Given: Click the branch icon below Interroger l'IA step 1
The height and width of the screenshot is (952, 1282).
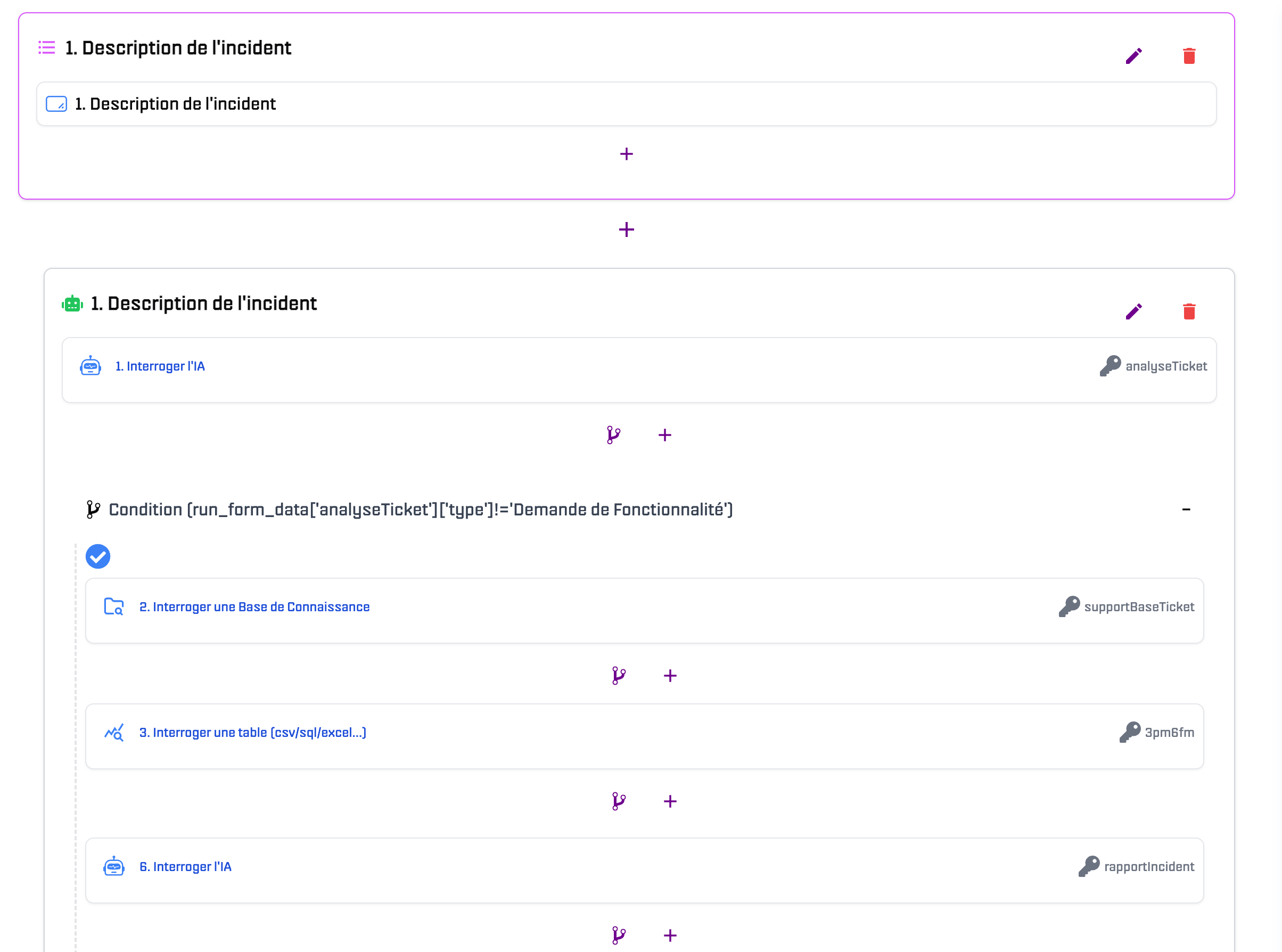Looking at the screenshot, I should coord(613,435).
